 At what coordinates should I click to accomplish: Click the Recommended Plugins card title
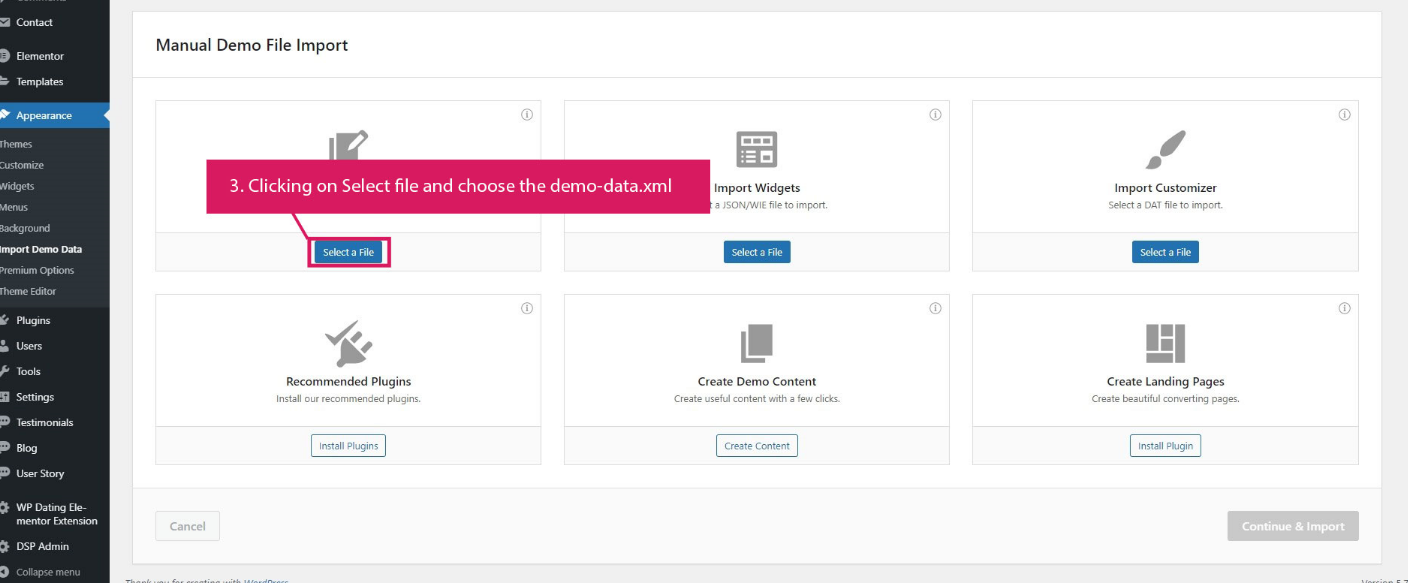[348, 382]
